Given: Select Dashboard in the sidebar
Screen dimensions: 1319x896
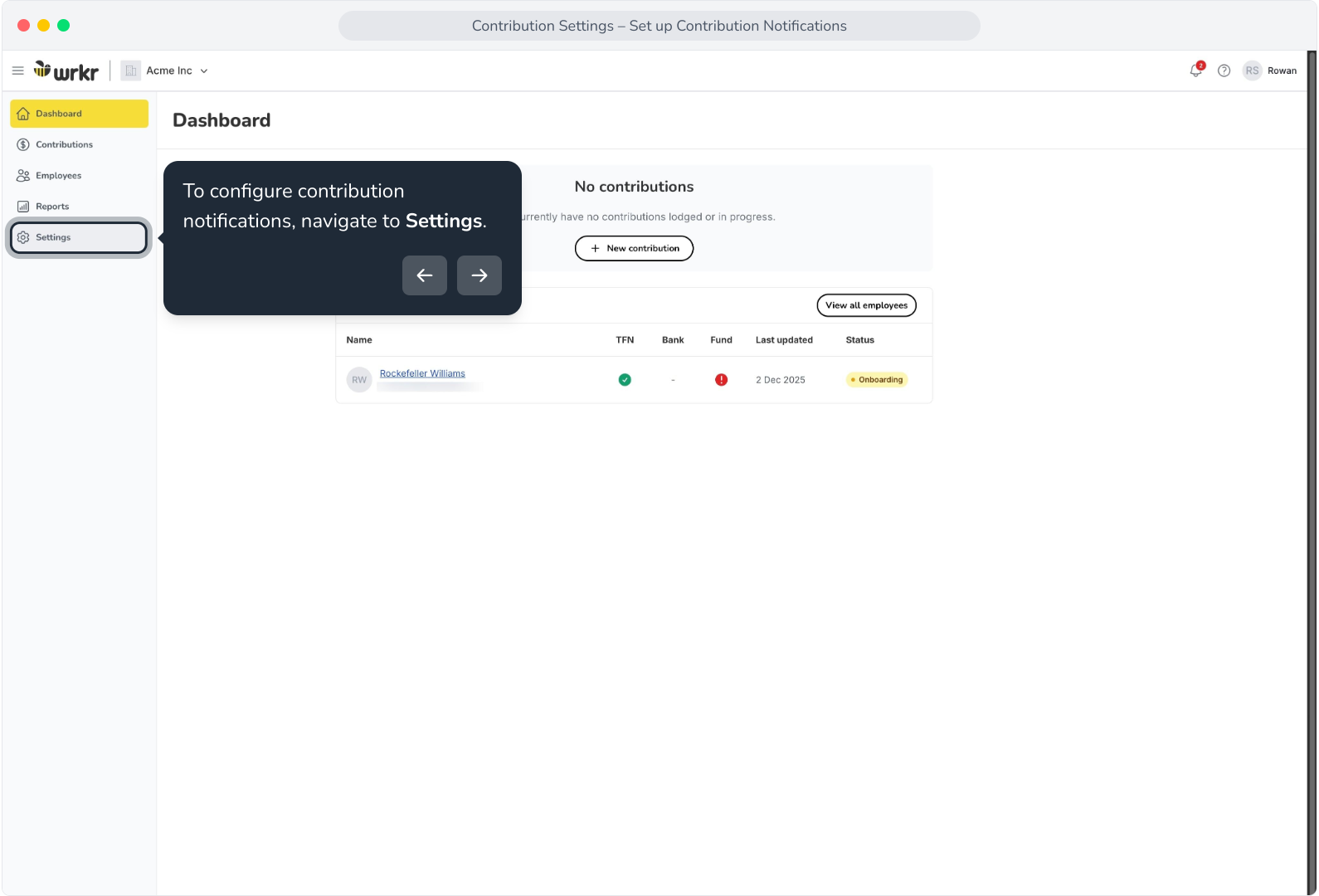Looking at the screenshot, I should 79,114.
